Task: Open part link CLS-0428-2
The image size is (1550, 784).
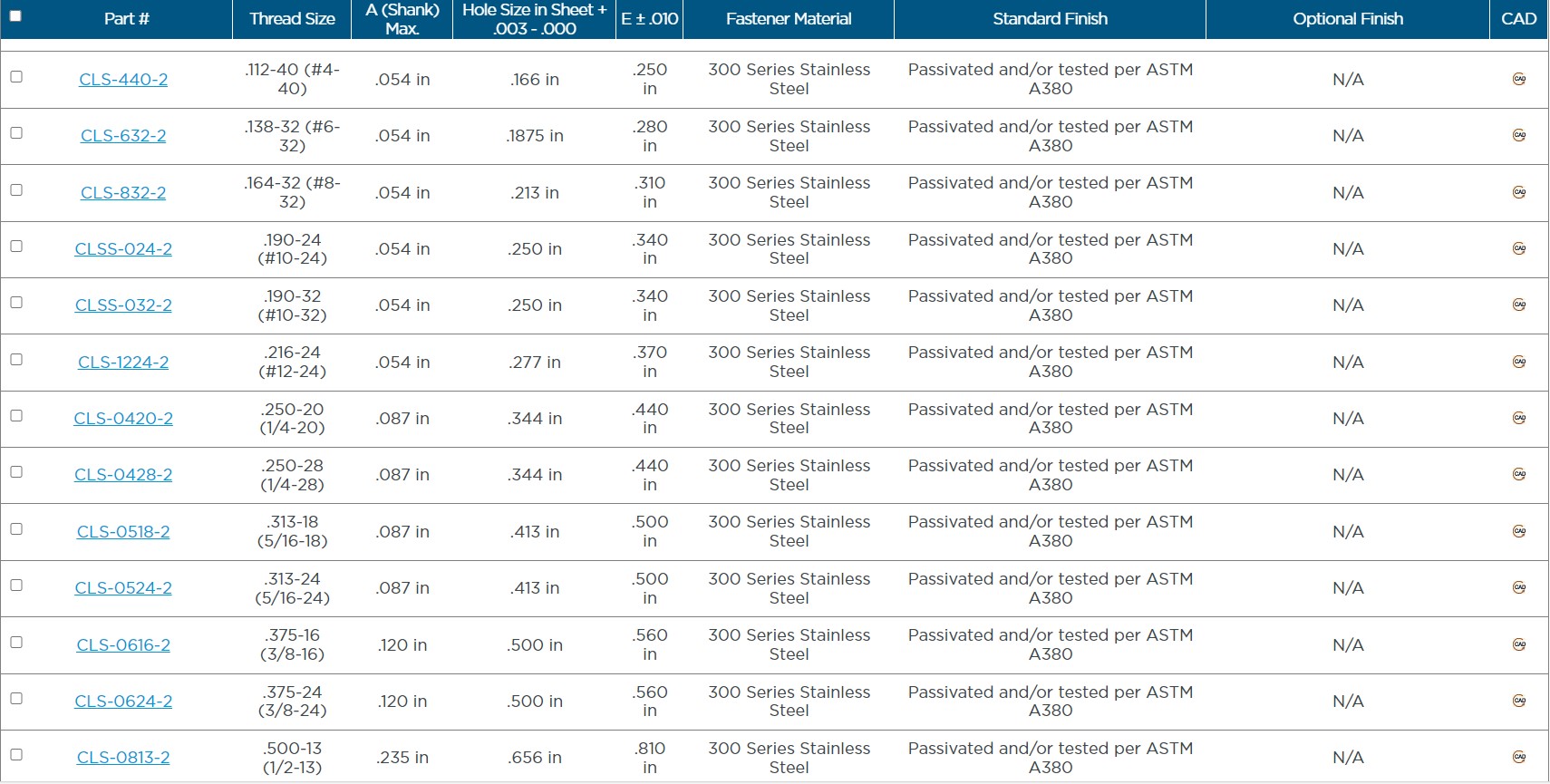Action: 123,474
